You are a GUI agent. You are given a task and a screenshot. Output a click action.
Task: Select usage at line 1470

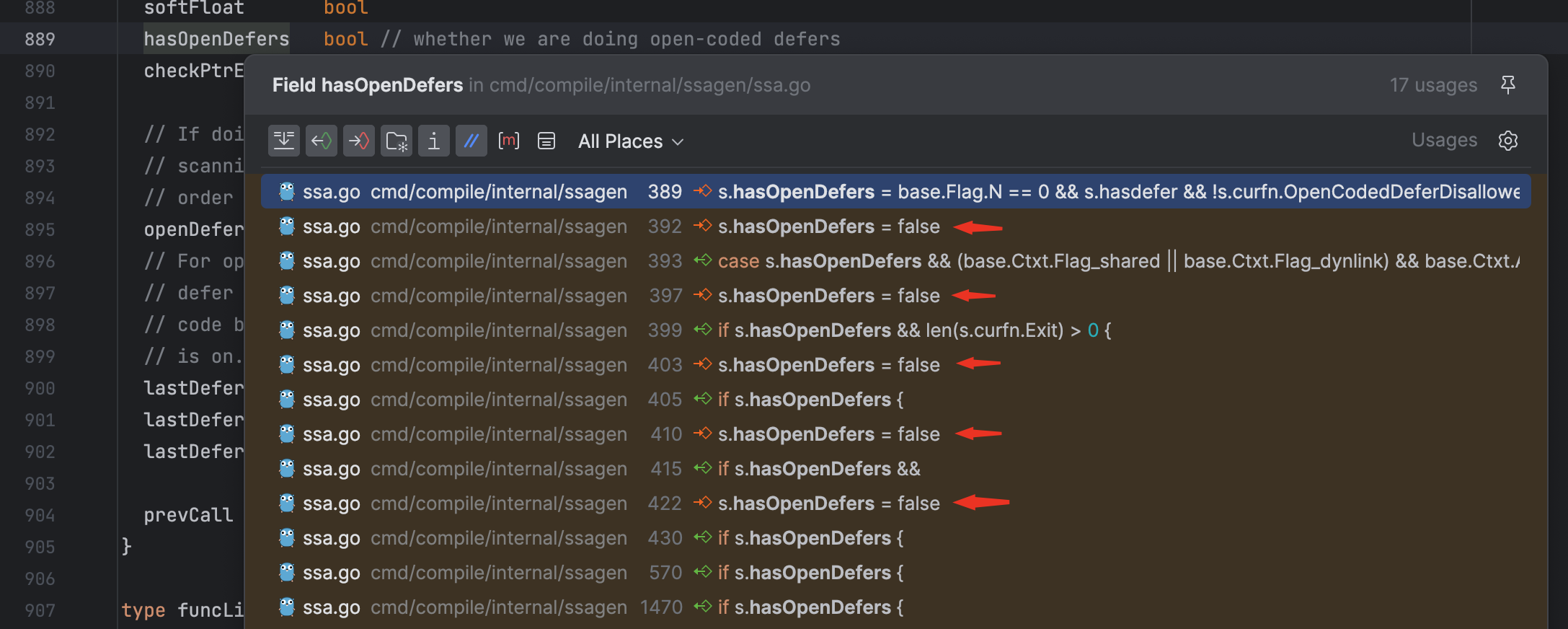(895, 607)
